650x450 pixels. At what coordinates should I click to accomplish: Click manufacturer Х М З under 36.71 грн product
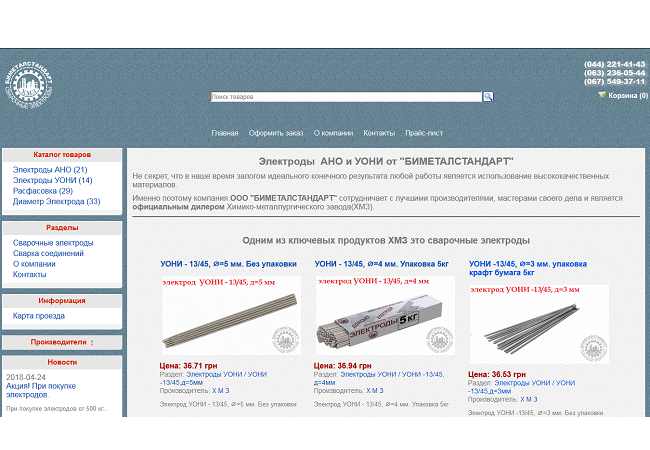click(221, 391)
